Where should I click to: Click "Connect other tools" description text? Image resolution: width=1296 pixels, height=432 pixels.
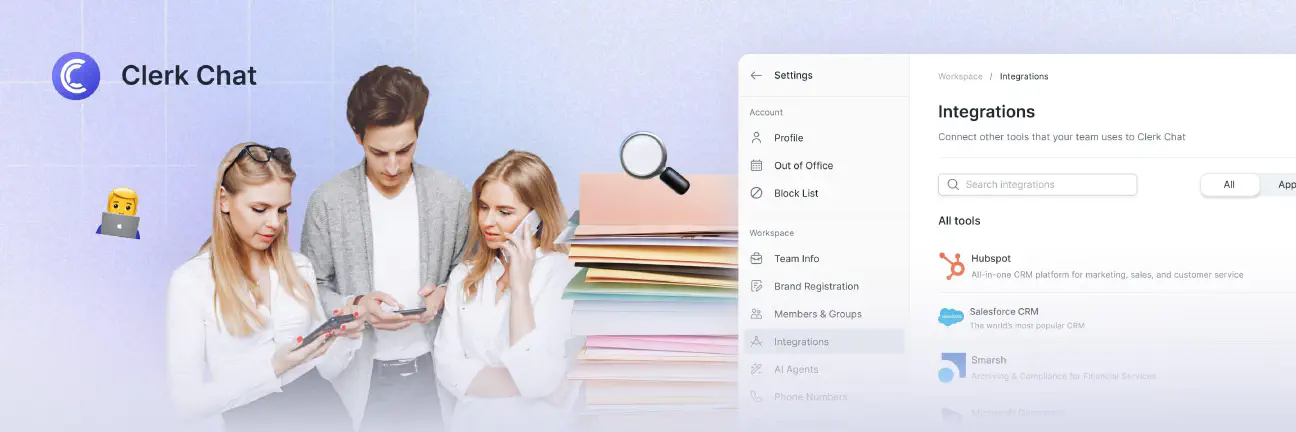pyautogui.click(x=1062, y=137)
